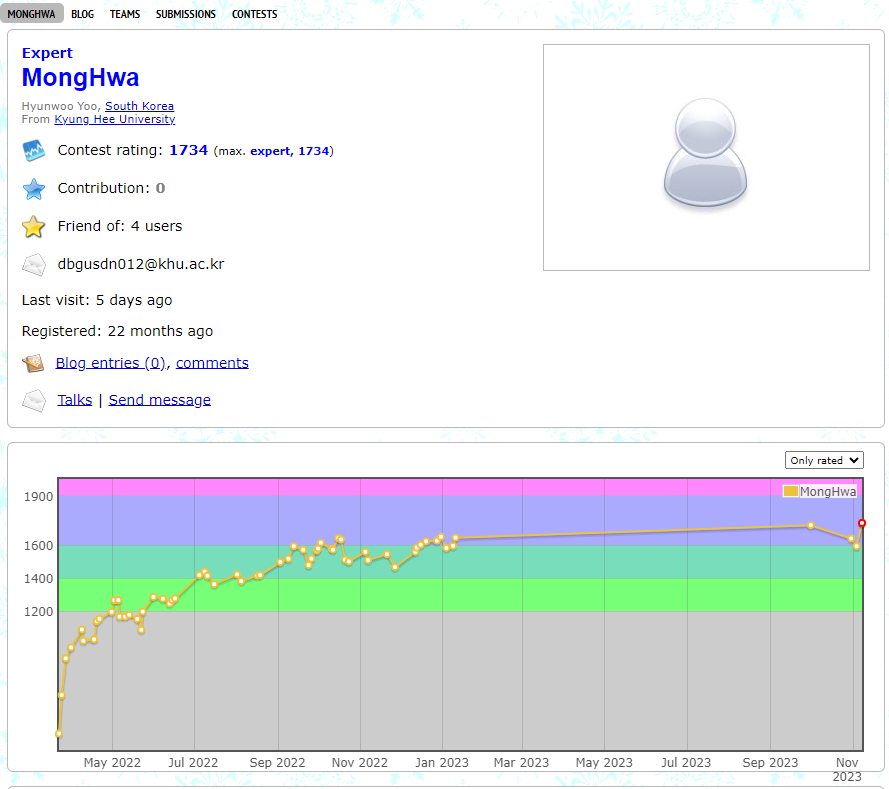View the user's comments link
The image size is (889, 789).
[x=212, y=363]
